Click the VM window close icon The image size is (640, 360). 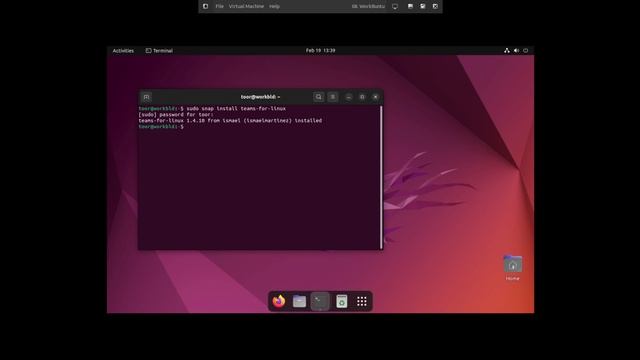click(435, 7)
